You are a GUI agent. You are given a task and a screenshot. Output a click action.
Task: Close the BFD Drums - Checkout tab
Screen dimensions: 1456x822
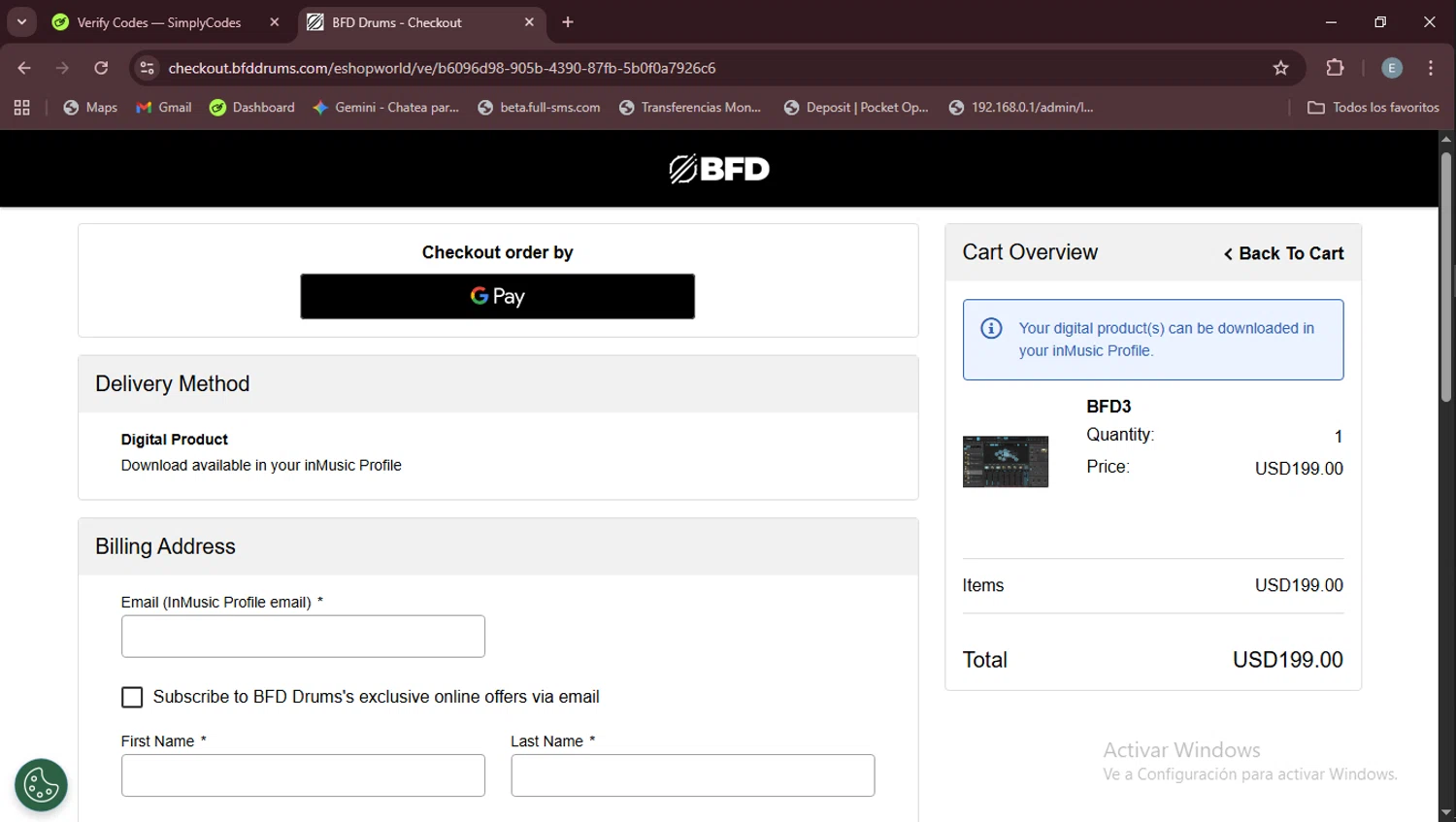(x=529, y=22)
